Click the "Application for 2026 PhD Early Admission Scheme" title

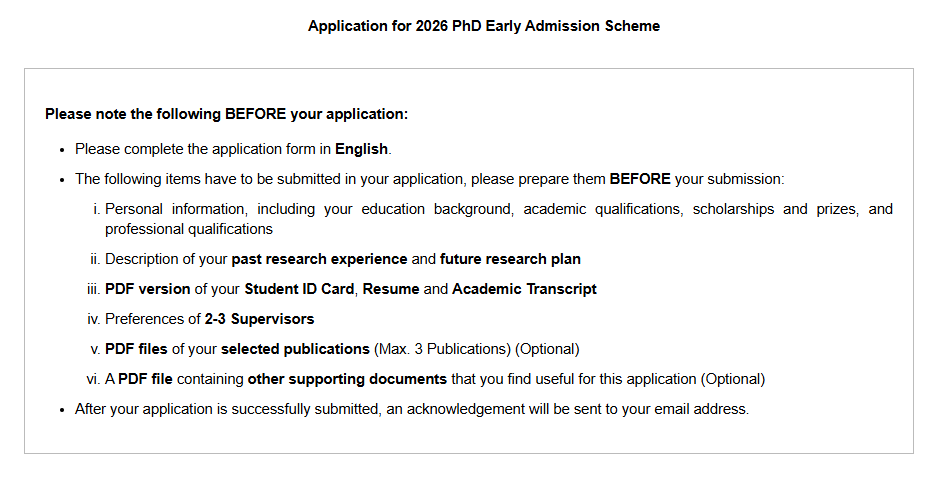point(483,26)
